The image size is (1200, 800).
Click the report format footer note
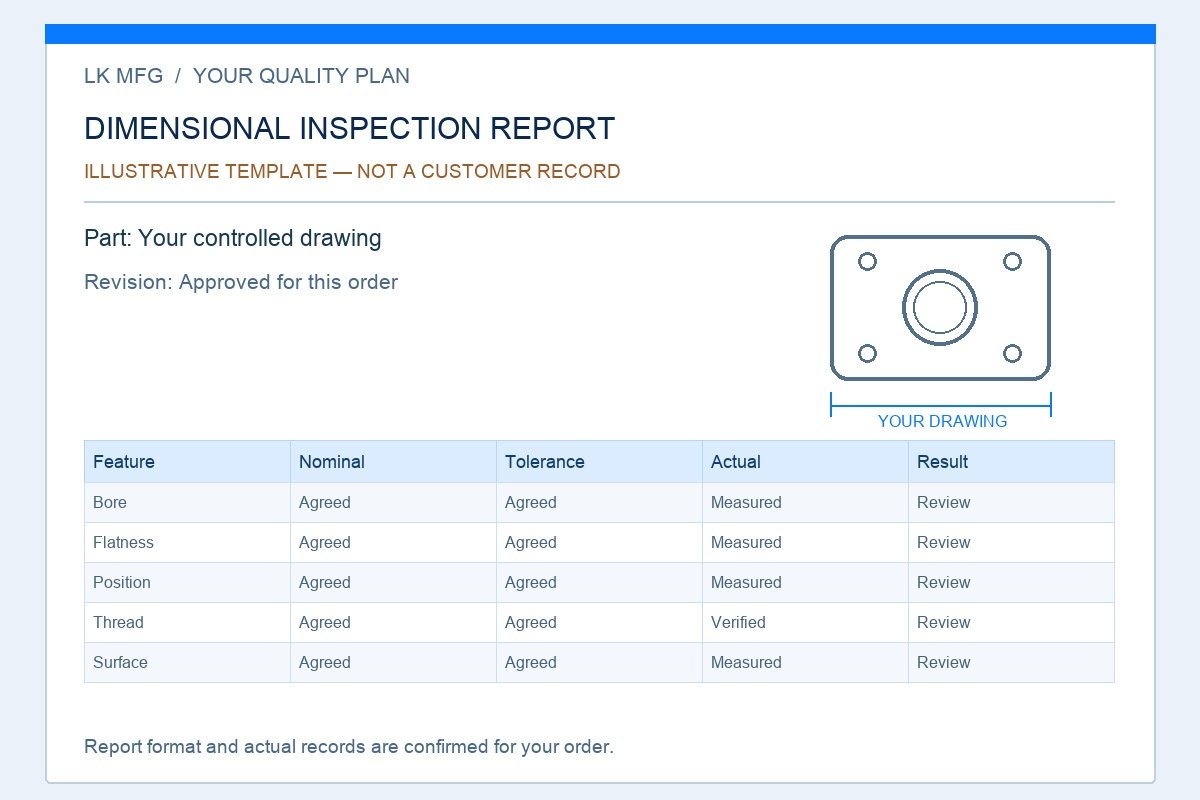349,747
